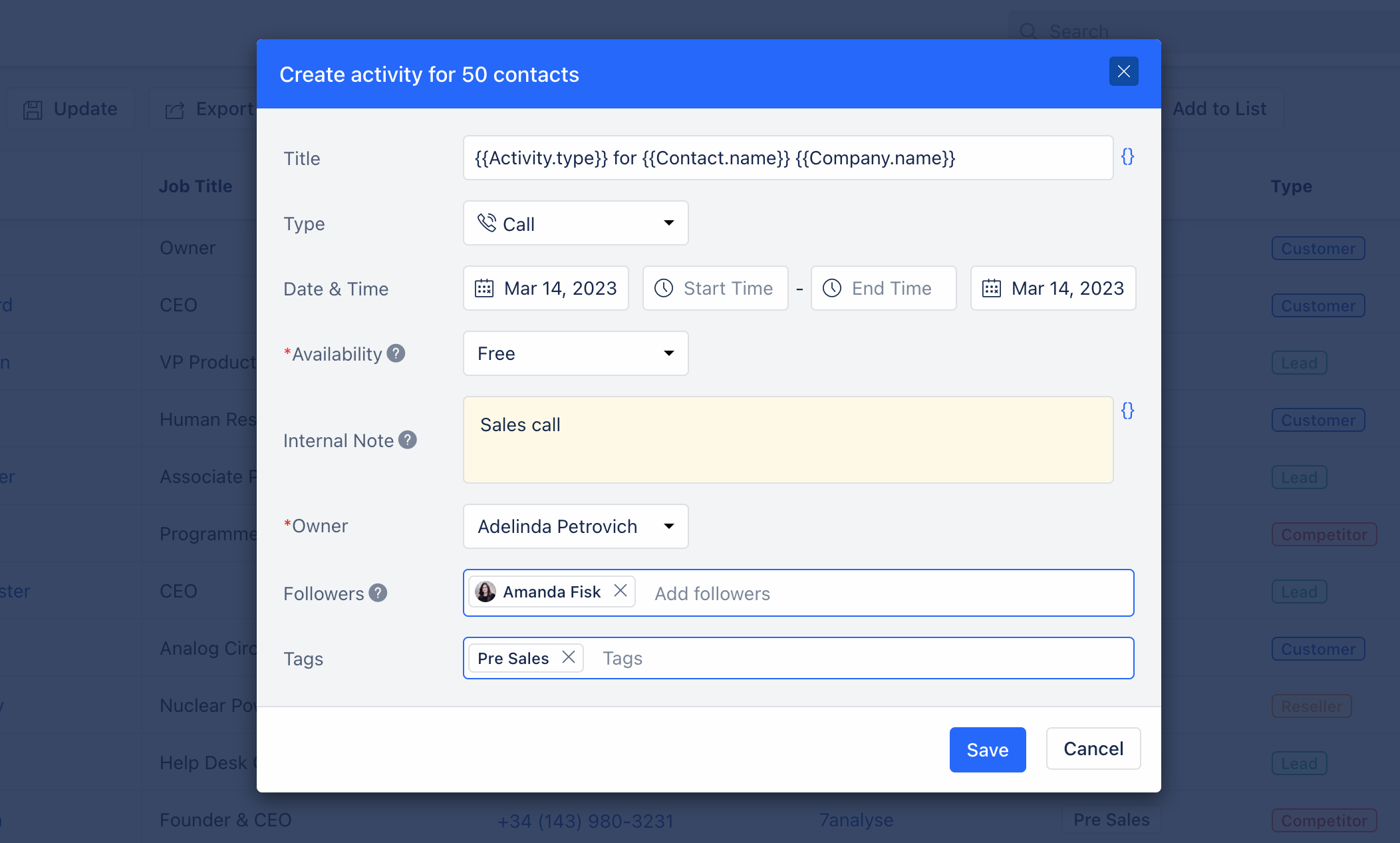Cancel the activity creation
This screenshot has width=1400, height=843.
tap(1093, 749)
